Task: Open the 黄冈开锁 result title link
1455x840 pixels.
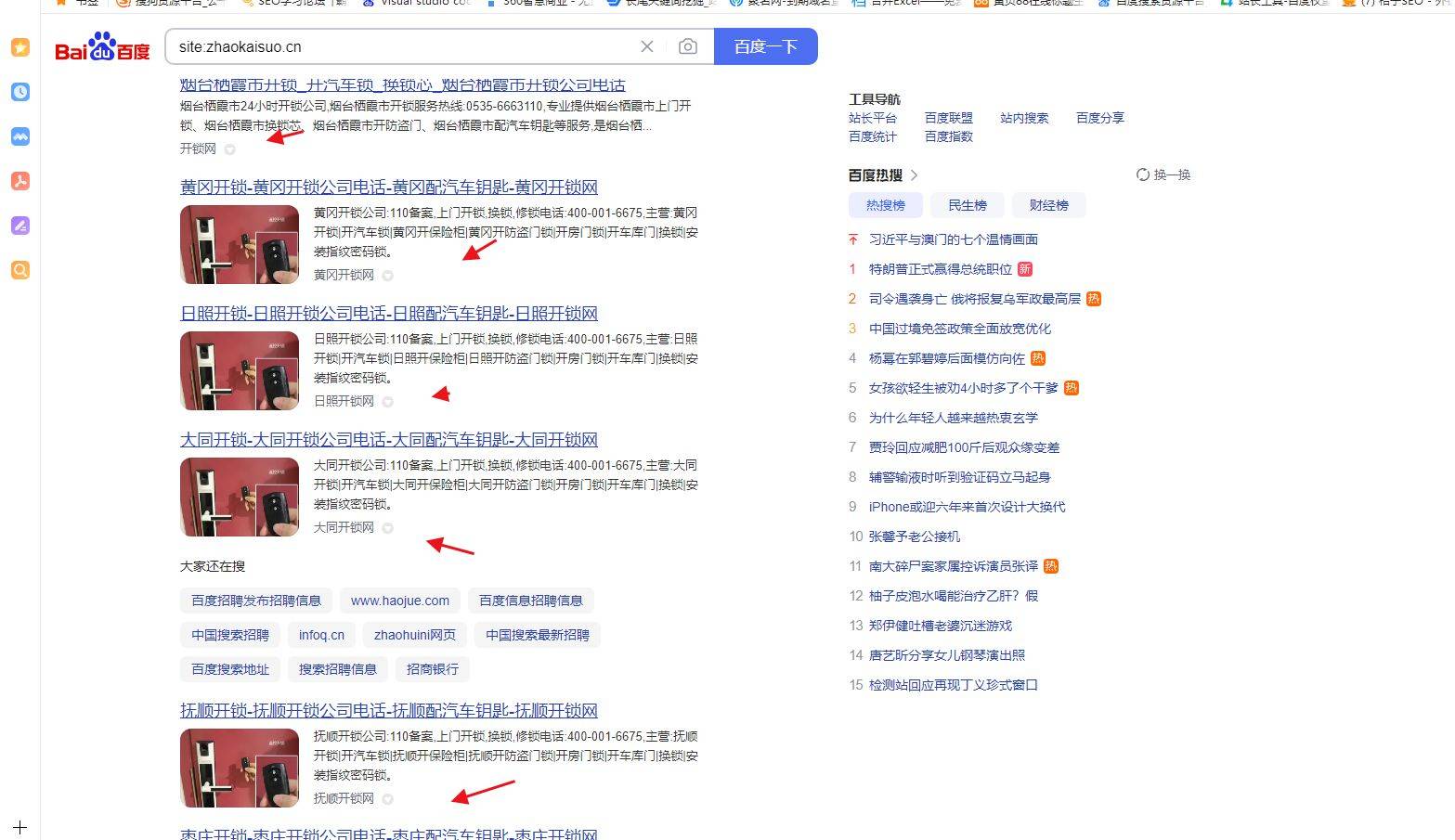Action: 389,187
